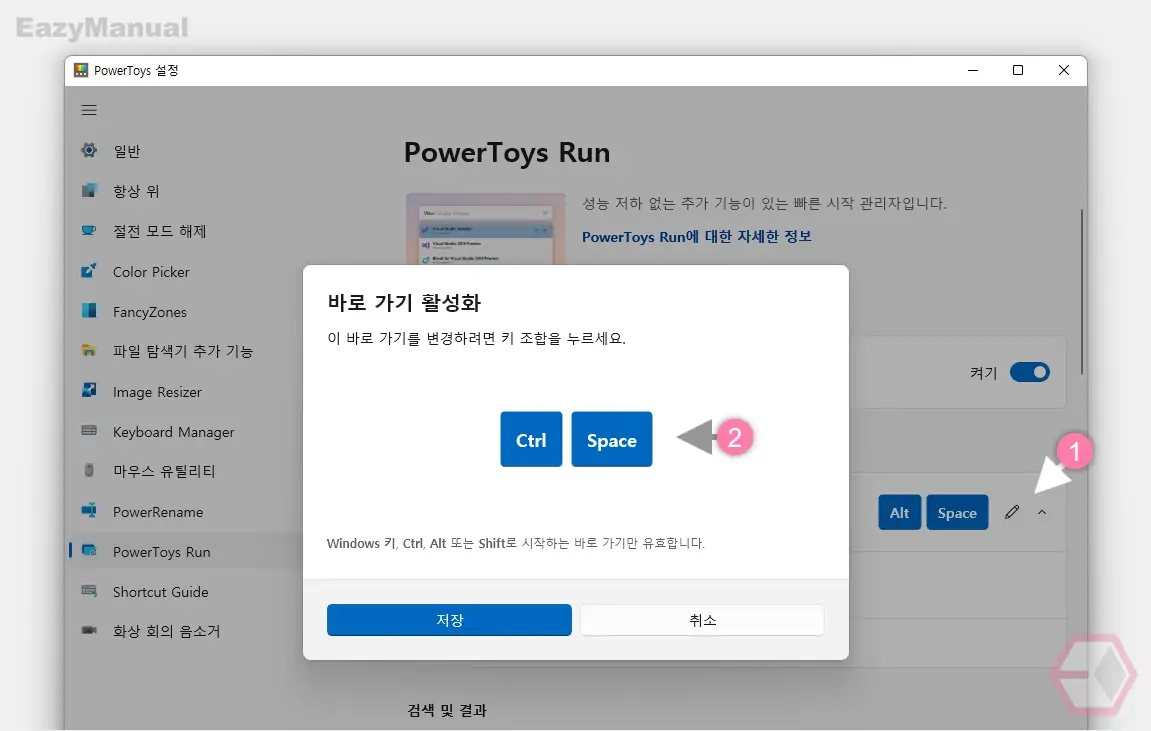Click the 항상 위 sidebar icon
1151x731 pixels.
89,191
